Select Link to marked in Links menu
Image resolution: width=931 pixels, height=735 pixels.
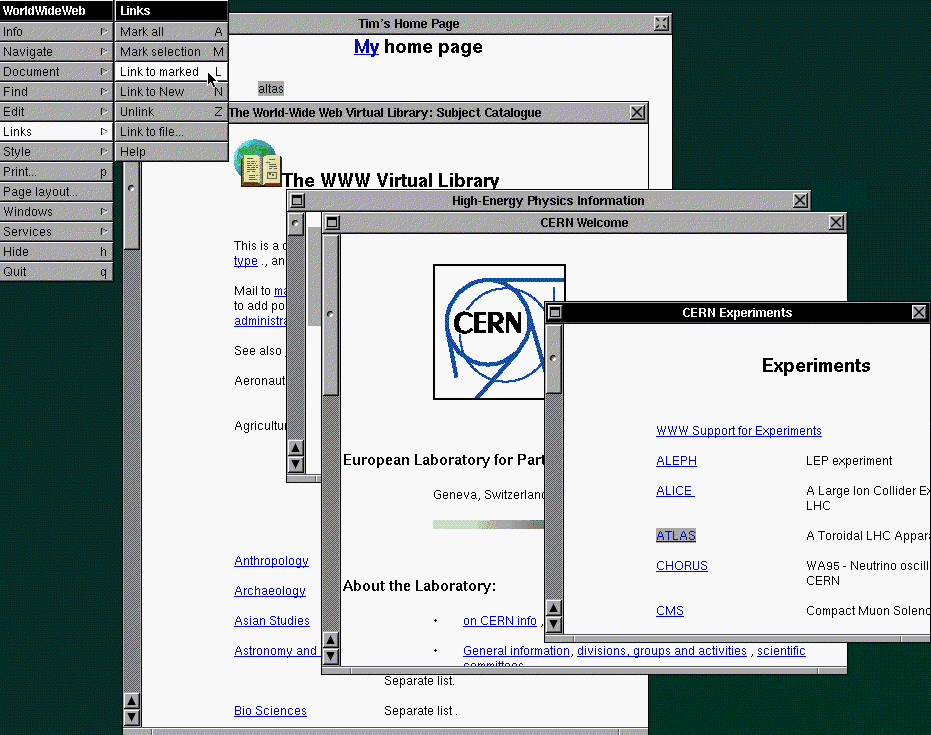coord(171,72)
